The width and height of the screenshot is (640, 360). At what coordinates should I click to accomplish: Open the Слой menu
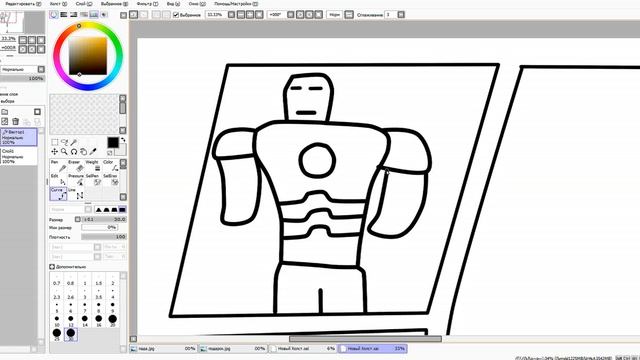click(84, 4)
